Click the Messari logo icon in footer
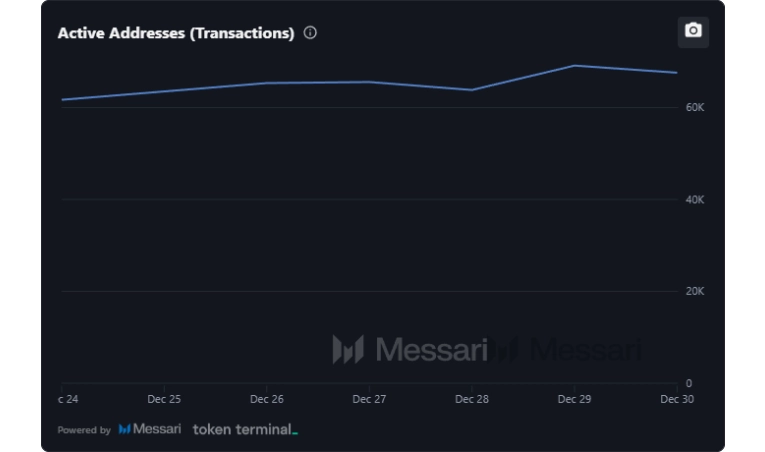Image resolution: width=765 pixels, height=452 pixels. tap(125, 429)
